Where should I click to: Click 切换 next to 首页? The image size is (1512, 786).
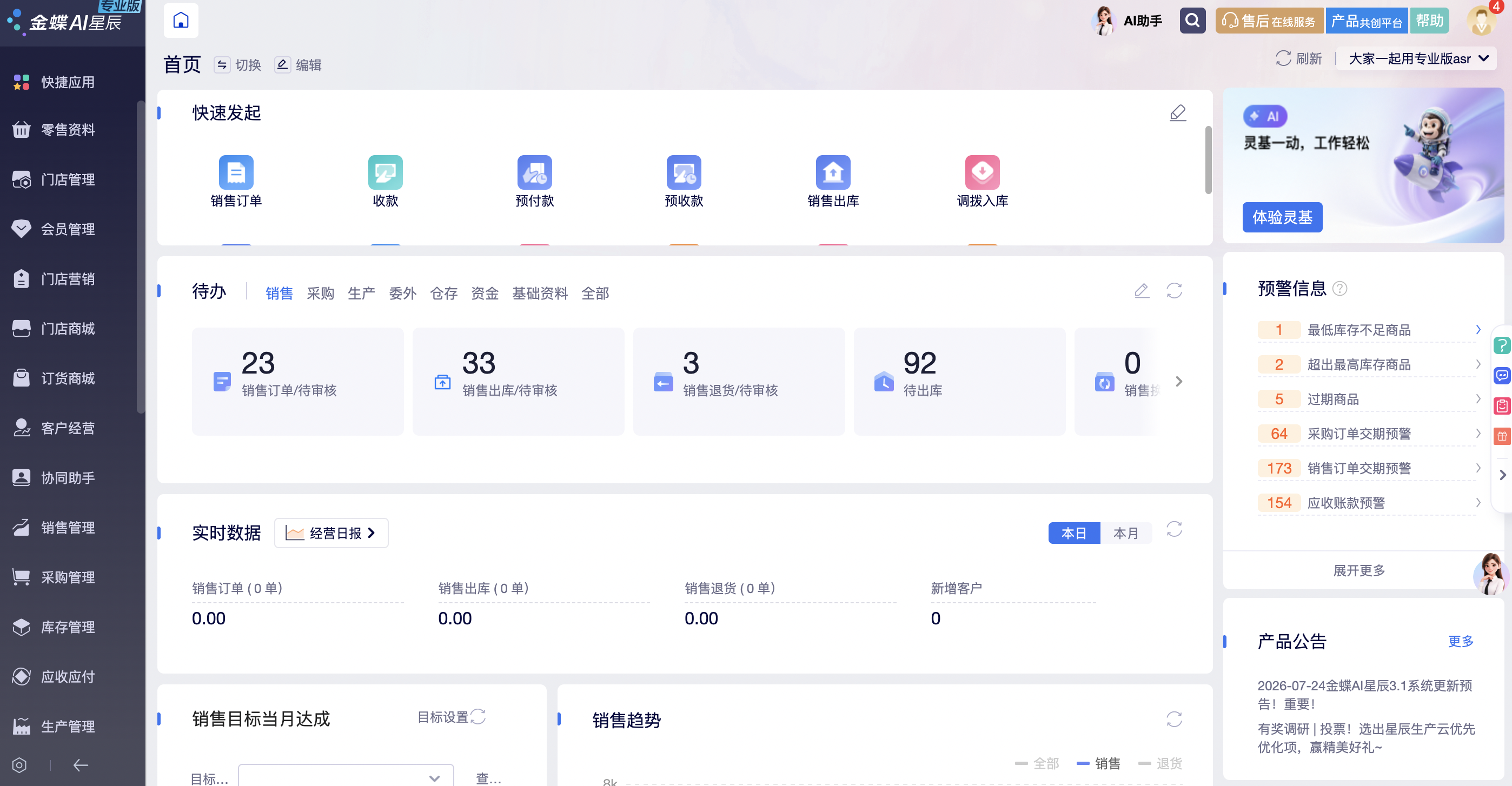[x=238, y=65]
